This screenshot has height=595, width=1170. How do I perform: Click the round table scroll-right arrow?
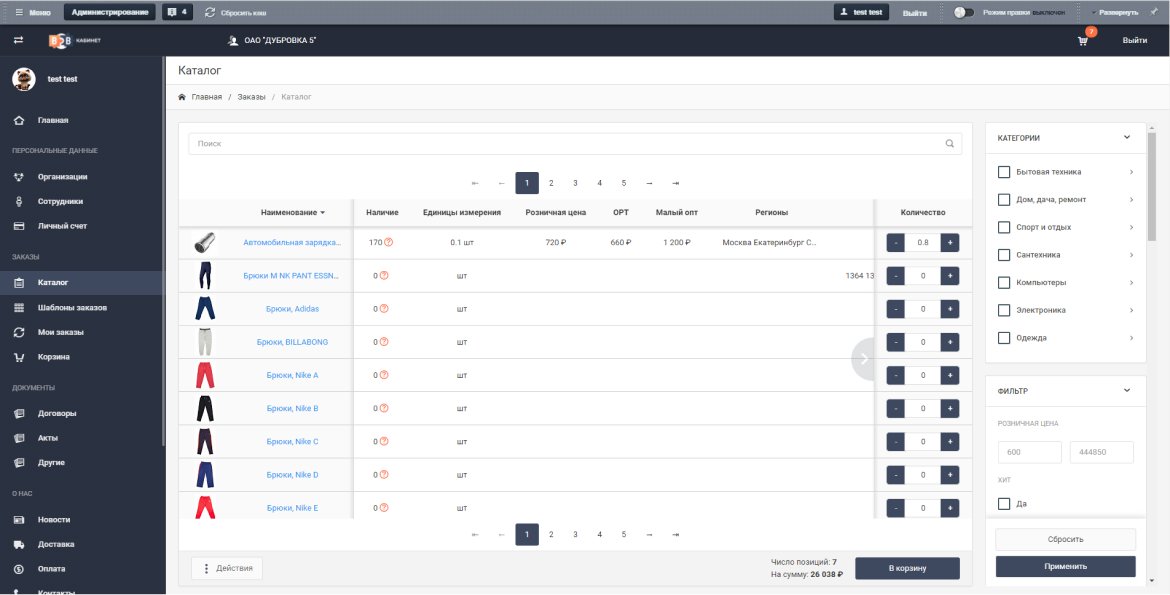pos(863,359)
